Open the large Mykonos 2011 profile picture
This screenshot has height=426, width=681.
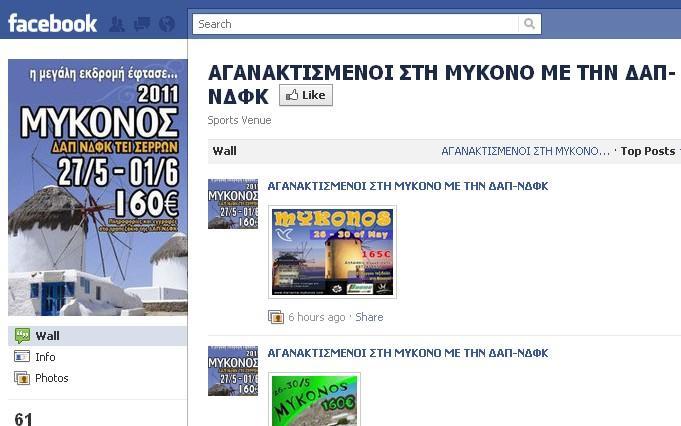point(98,188)
